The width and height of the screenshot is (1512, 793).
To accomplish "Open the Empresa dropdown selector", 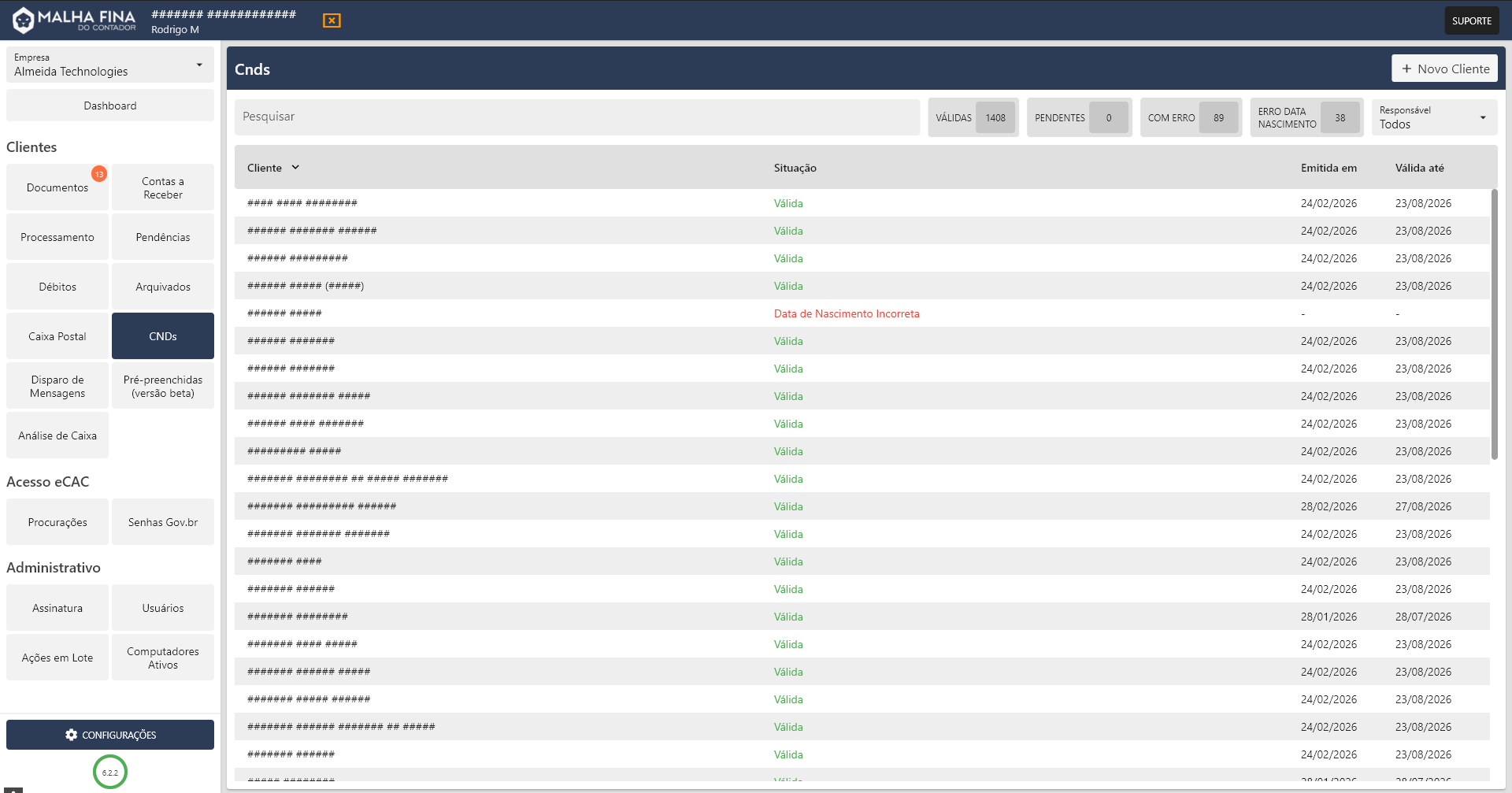I will pos(110,65).
